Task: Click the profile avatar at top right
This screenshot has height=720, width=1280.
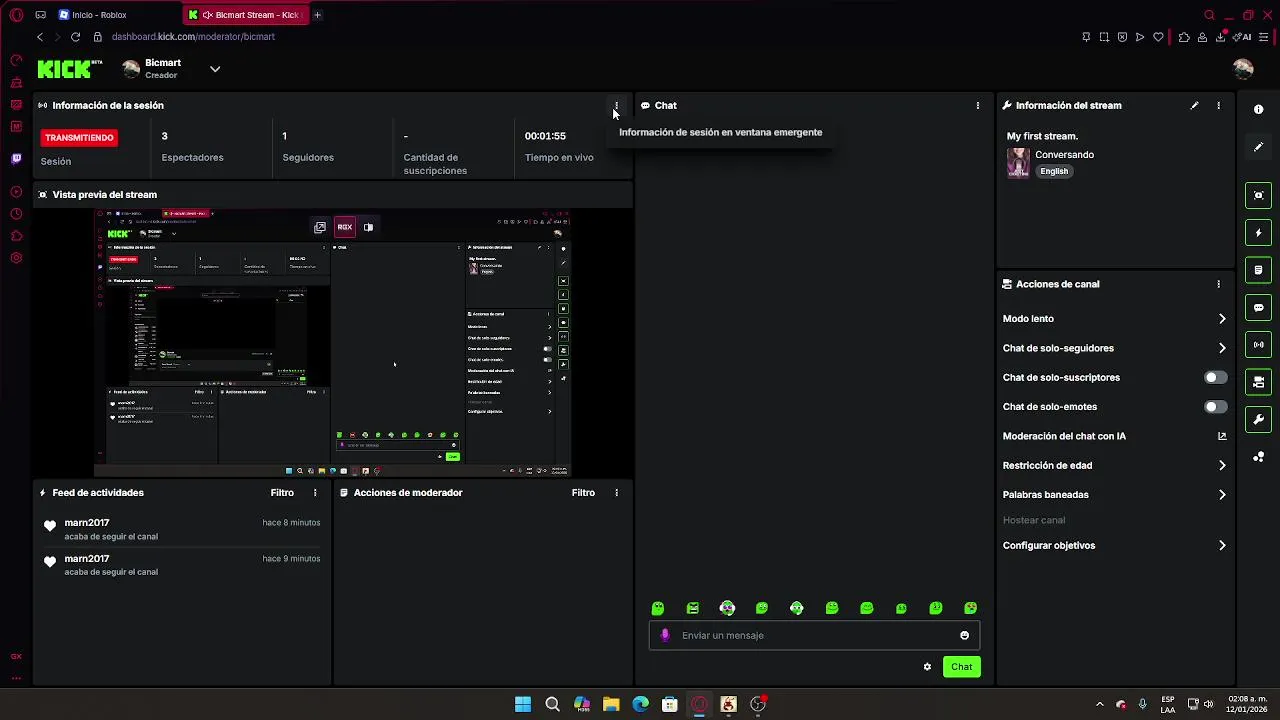Action: [x=1243, y=69]
